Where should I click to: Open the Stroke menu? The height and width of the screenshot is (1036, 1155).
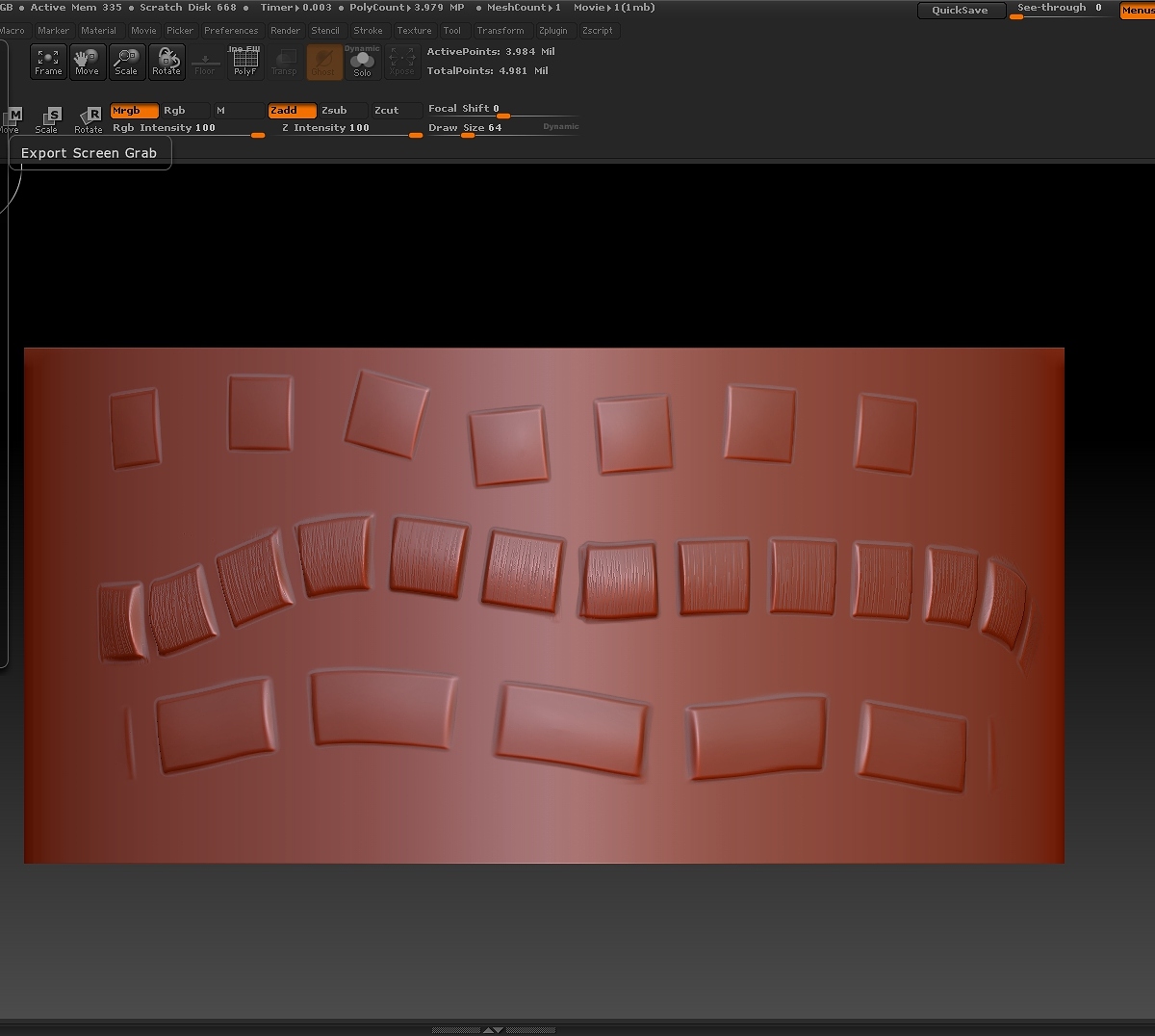pyautogui.click(x=369, y=31)
